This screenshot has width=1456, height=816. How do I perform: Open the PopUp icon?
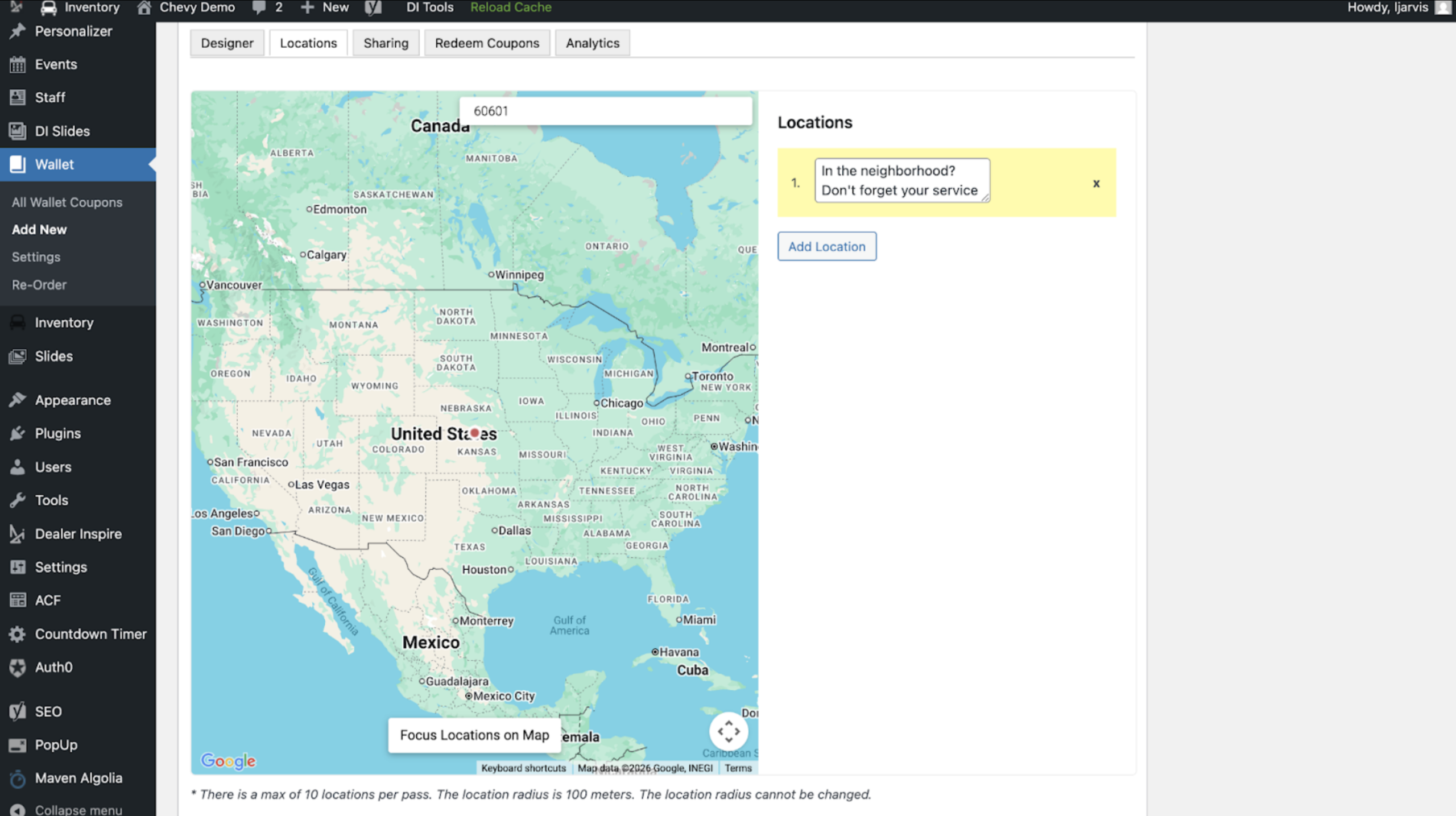click(x=18, y=744)
